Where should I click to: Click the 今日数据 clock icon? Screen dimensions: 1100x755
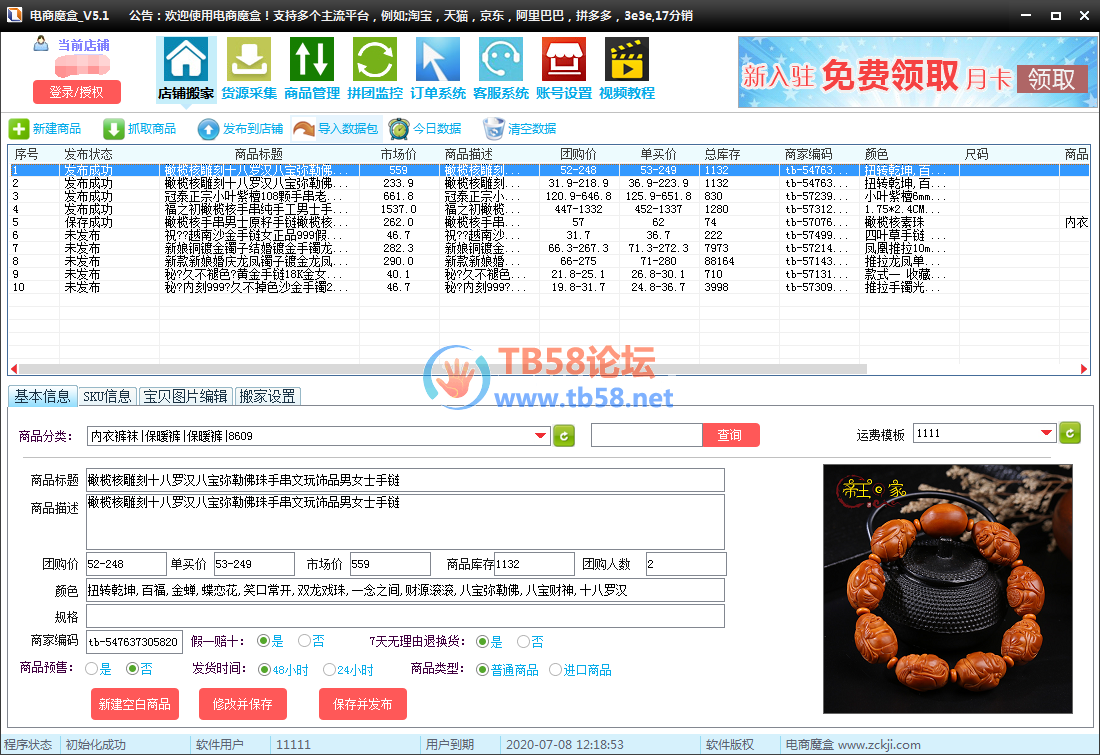coord(398,128)
